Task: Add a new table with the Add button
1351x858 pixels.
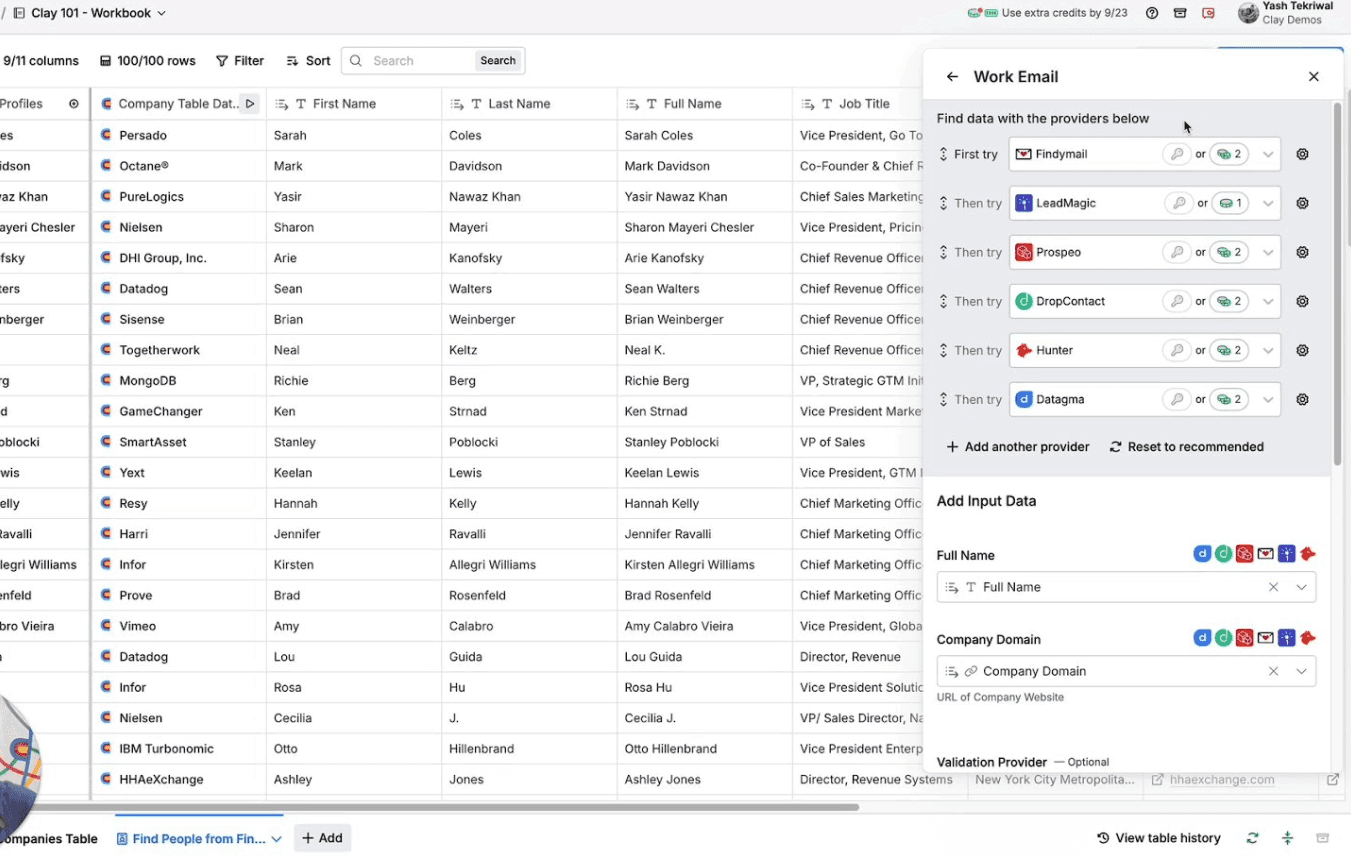Action: 322,838
